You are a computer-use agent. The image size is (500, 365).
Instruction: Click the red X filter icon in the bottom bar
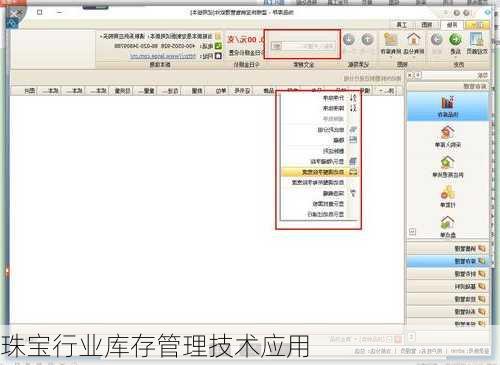coord(398,339)
